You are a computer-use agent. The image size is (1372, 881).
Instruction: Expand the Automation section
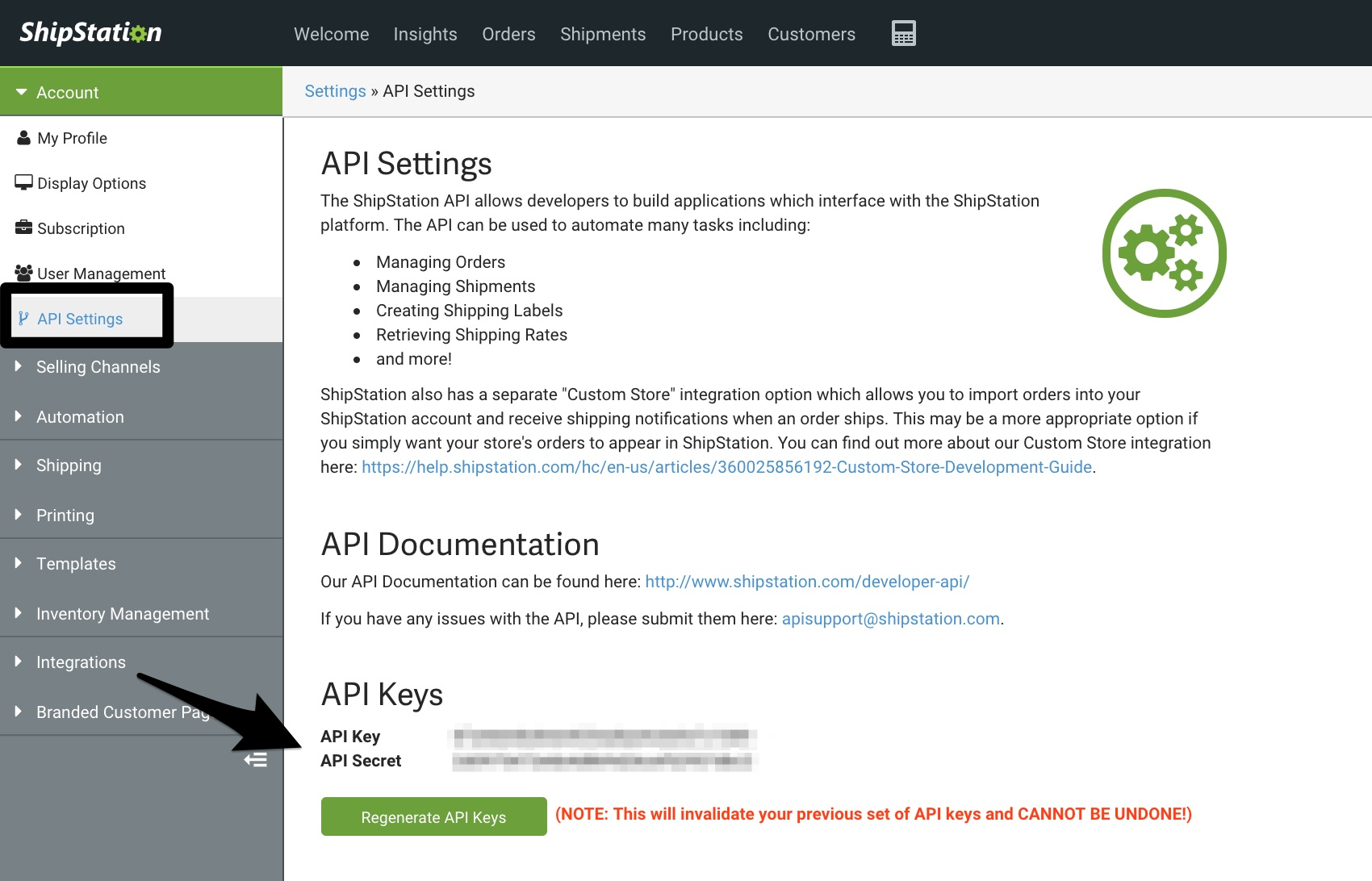(x=141, y=417)
